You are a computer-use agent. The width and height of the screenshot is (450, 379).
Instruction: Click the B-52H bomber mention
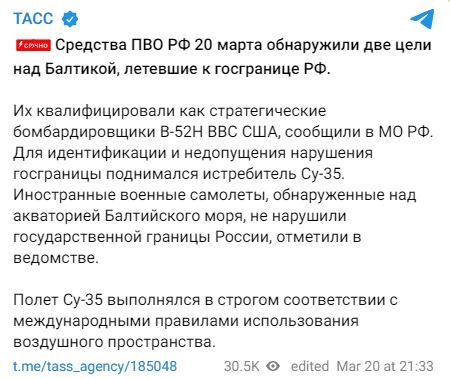[182, 132]
